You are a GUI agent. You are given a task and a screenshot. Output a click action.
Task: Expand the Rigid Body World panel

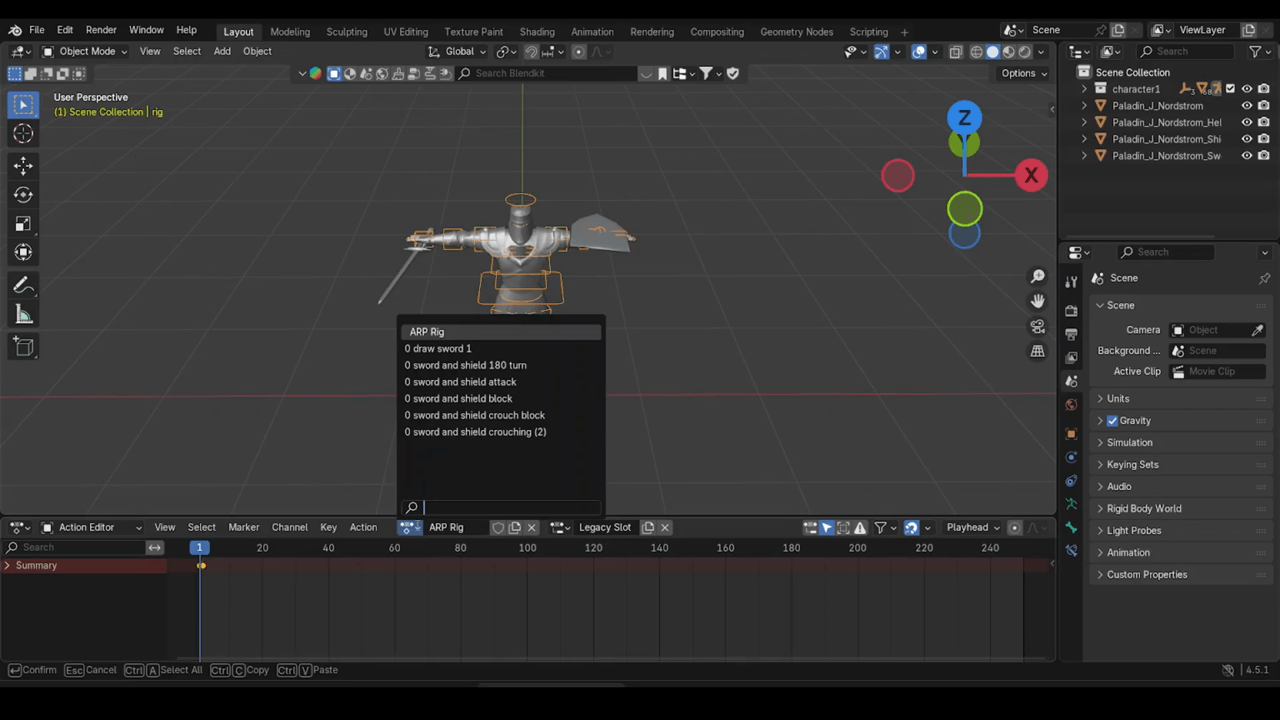1143,509
